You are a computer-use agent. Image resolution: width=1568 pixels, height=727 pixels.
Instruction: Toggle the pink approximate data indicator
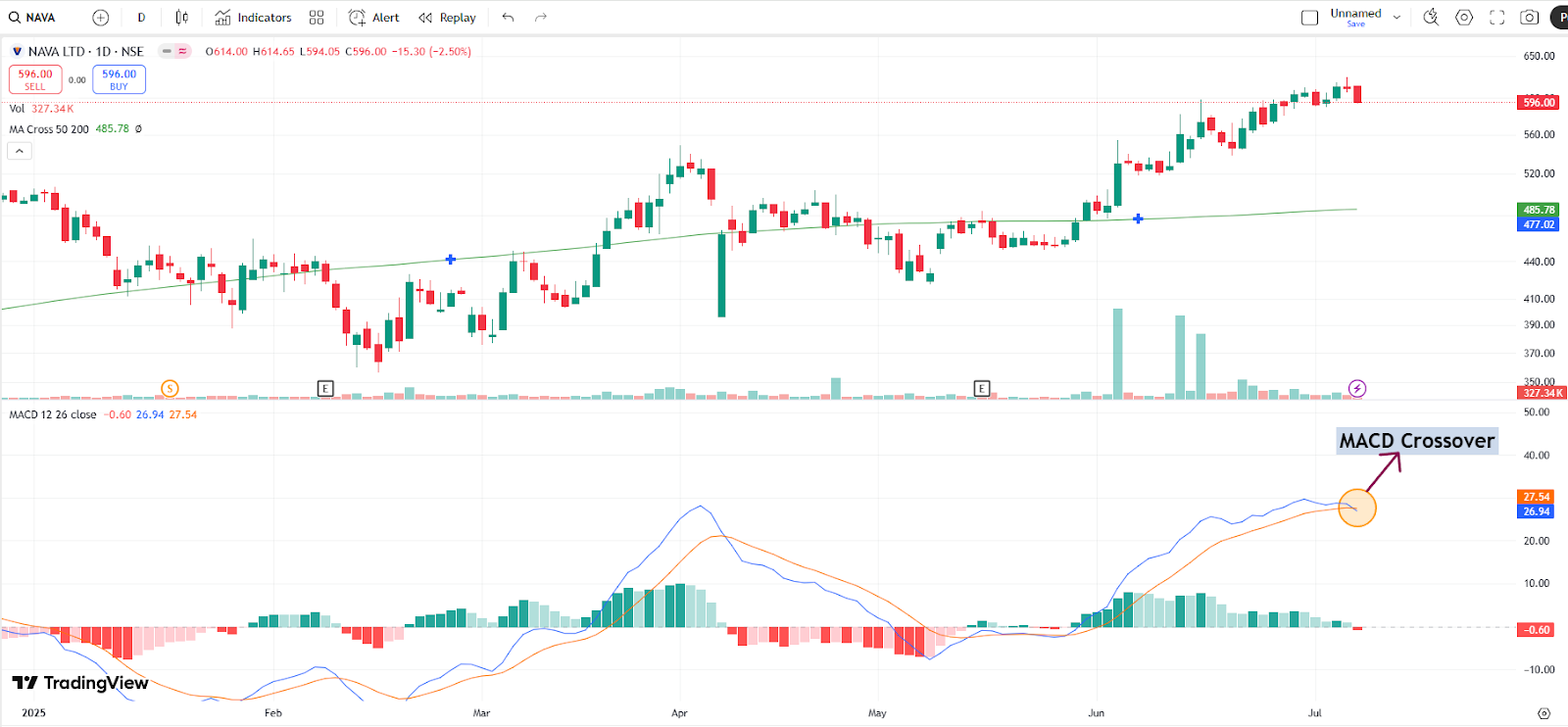pyautogui.click(x=182, y=52)
